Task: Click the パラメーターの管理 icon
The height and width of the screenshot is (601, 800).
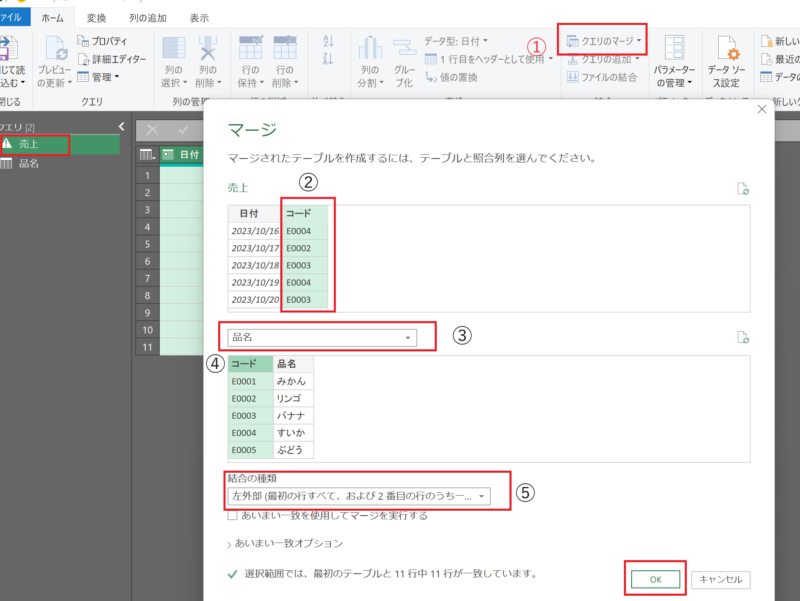Action: click(675, 48)
